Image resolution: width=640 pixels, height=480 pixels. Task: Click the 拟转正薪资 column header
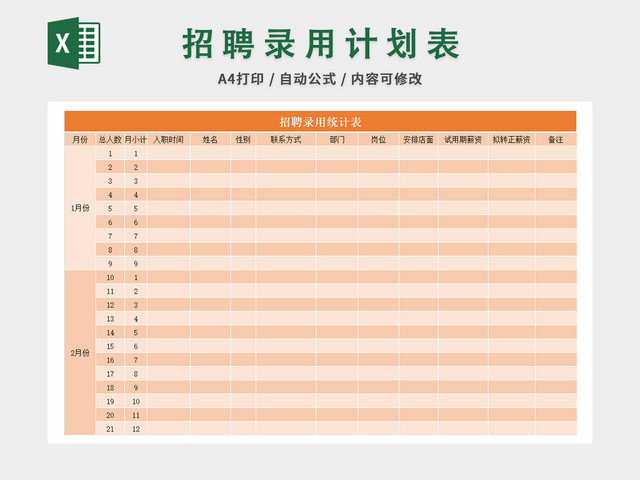click(512, 140)
